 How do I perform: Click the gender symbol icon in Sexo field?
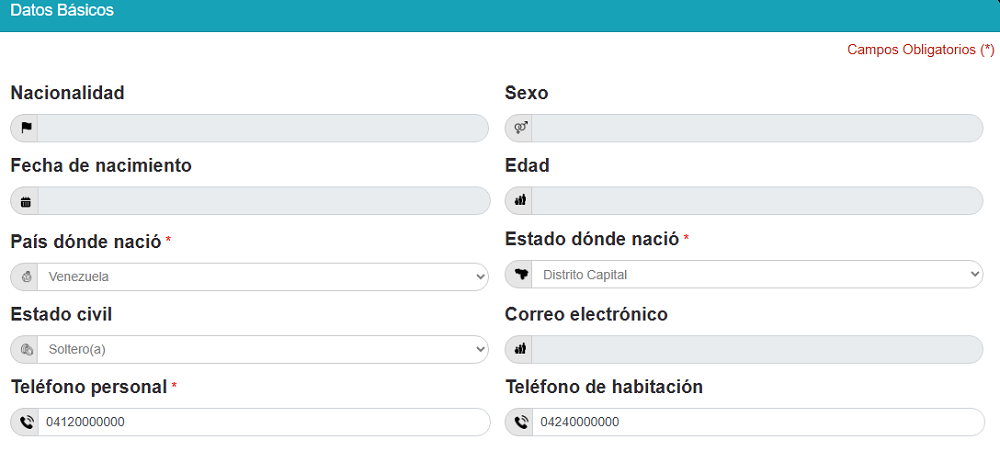520,128
